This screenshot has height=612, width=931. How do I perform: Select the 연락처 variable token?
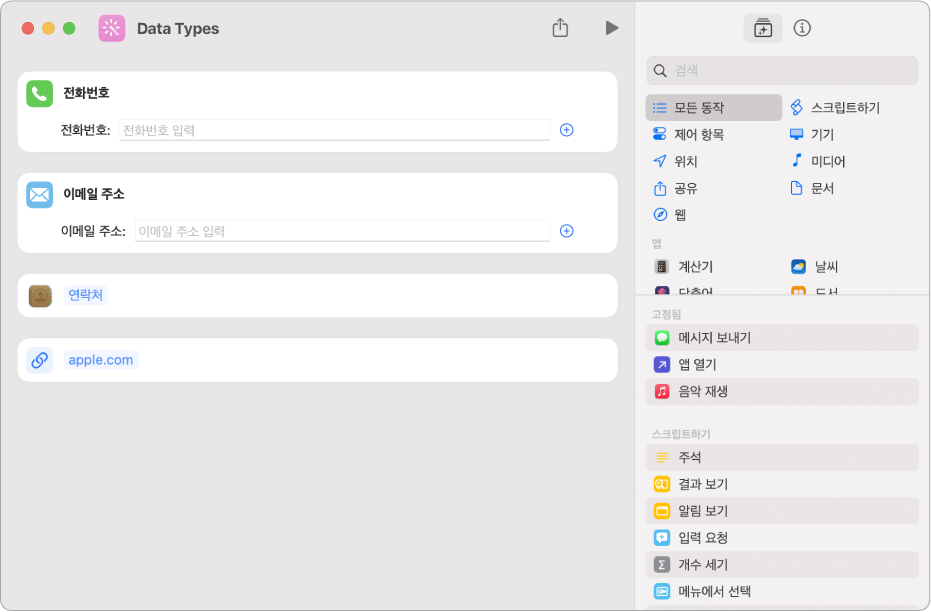[86, 295]
